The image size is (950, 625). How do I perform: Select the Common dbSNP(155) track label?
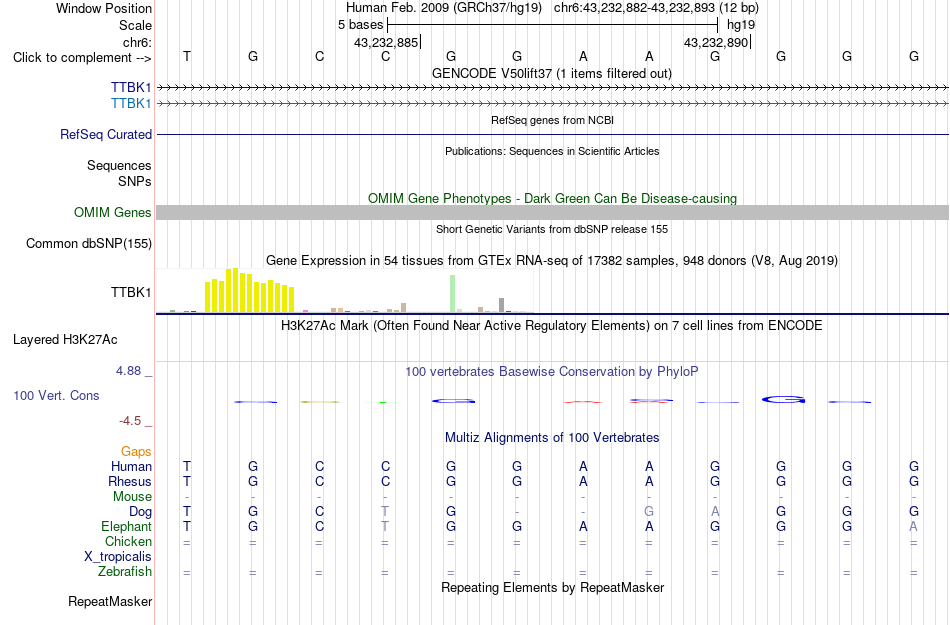[89, 243]
